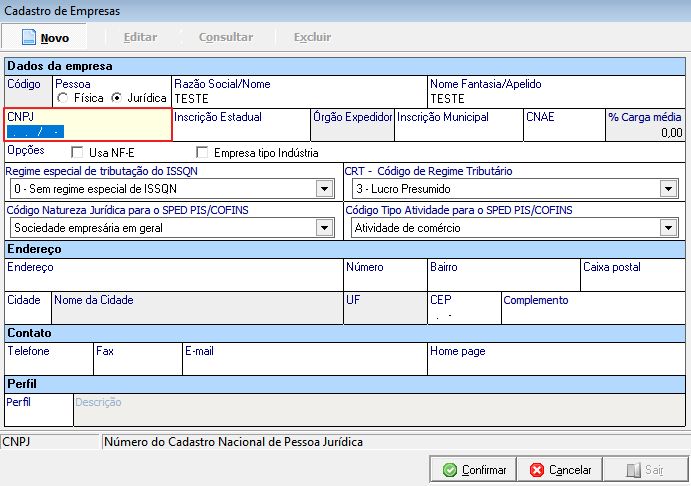This screenshot has height=486, width=691.
Task: Click the Inscrição Estadual field
Action: 240,131
